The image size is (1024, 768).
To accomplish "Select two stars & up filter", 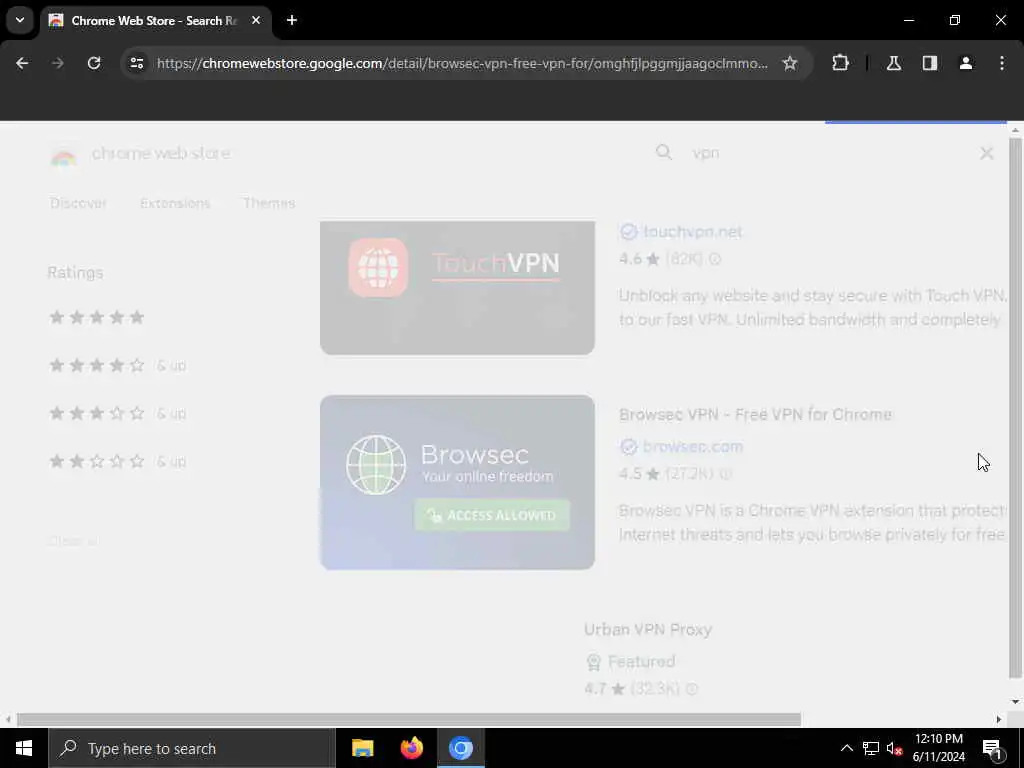I will click(118, 461).
